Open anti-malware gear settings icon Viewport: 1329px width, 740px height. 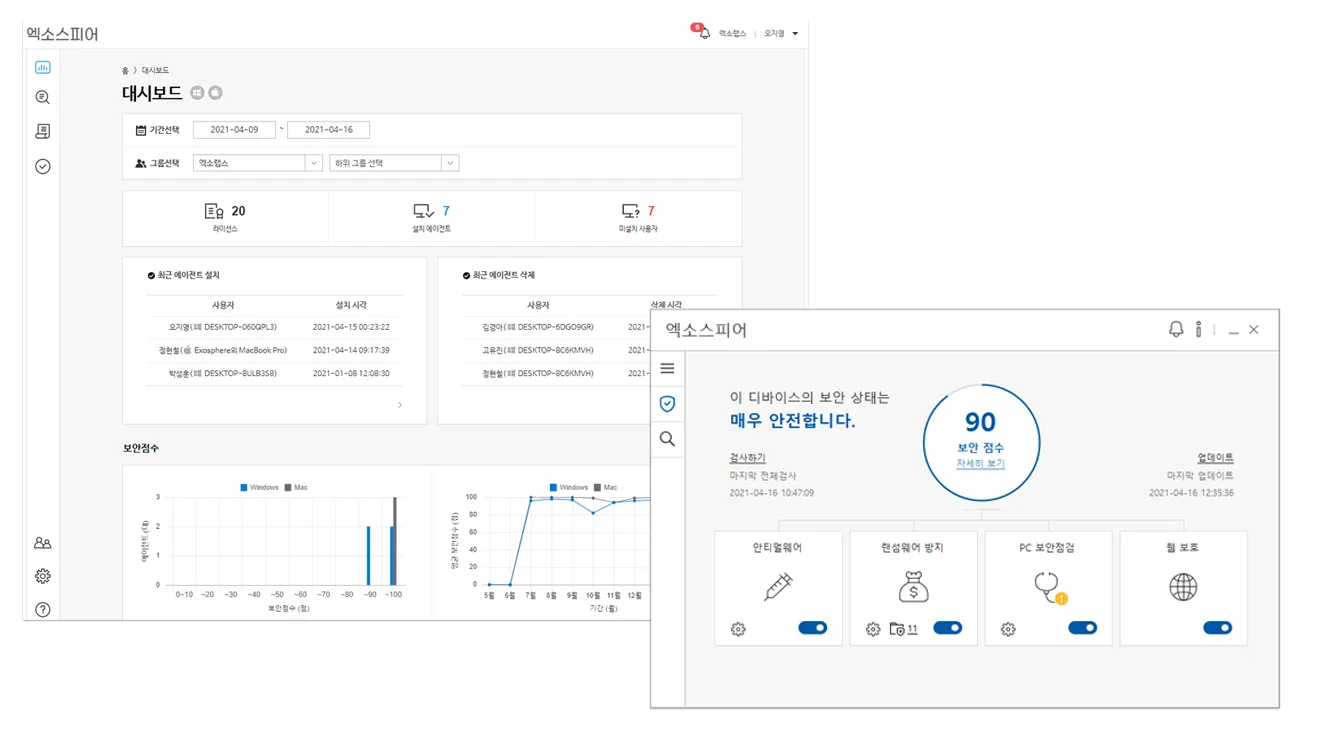pos(738,629)
